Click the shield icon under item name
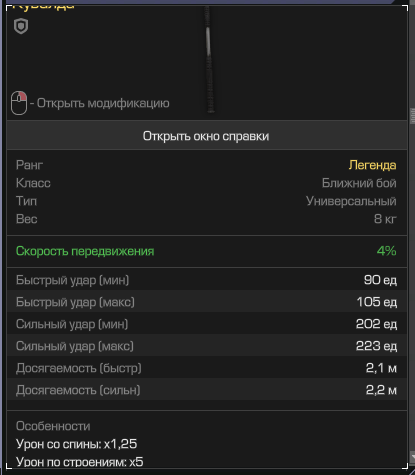 tap(21, 26)
